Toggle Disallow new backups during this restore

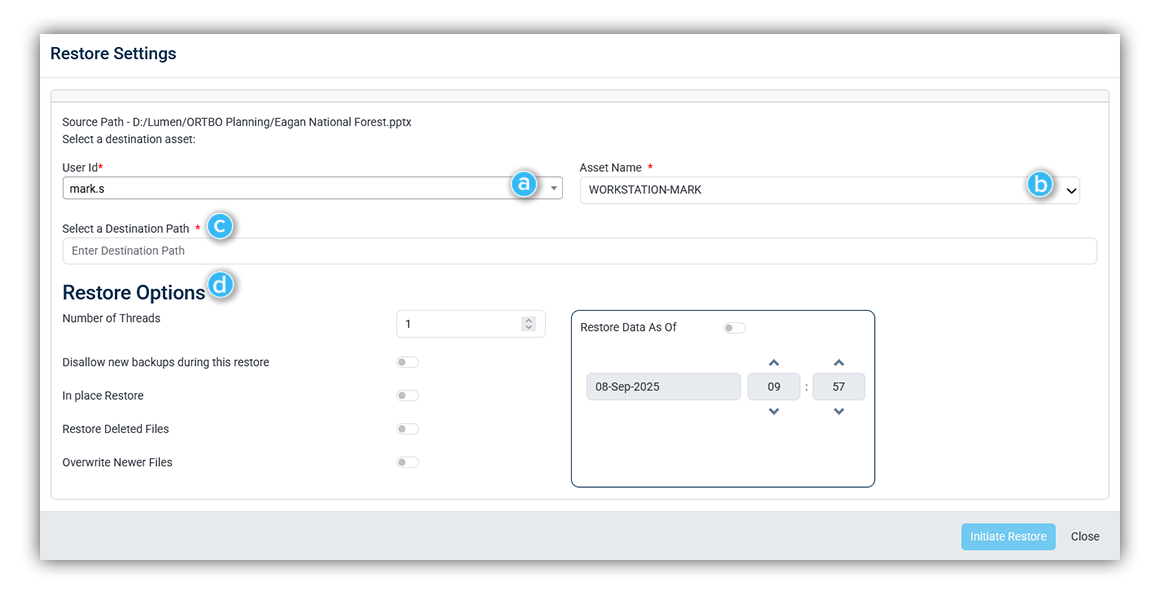point(408,362)
